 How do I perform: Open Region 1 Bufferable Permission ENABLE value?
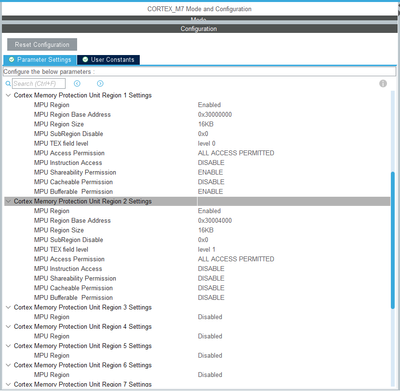210,192
